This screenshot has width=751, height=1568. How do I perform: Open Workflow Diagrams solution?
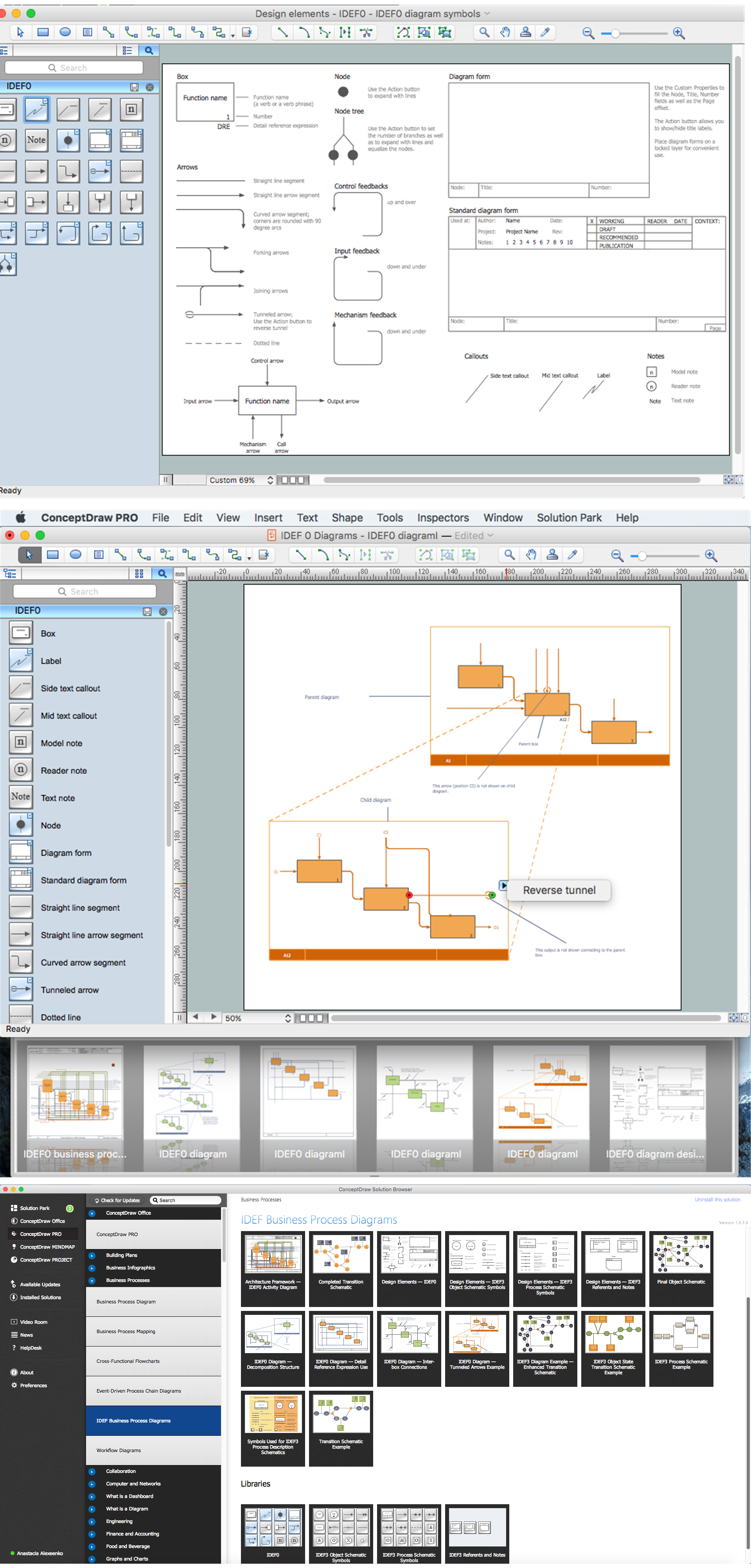[153, 1451]
